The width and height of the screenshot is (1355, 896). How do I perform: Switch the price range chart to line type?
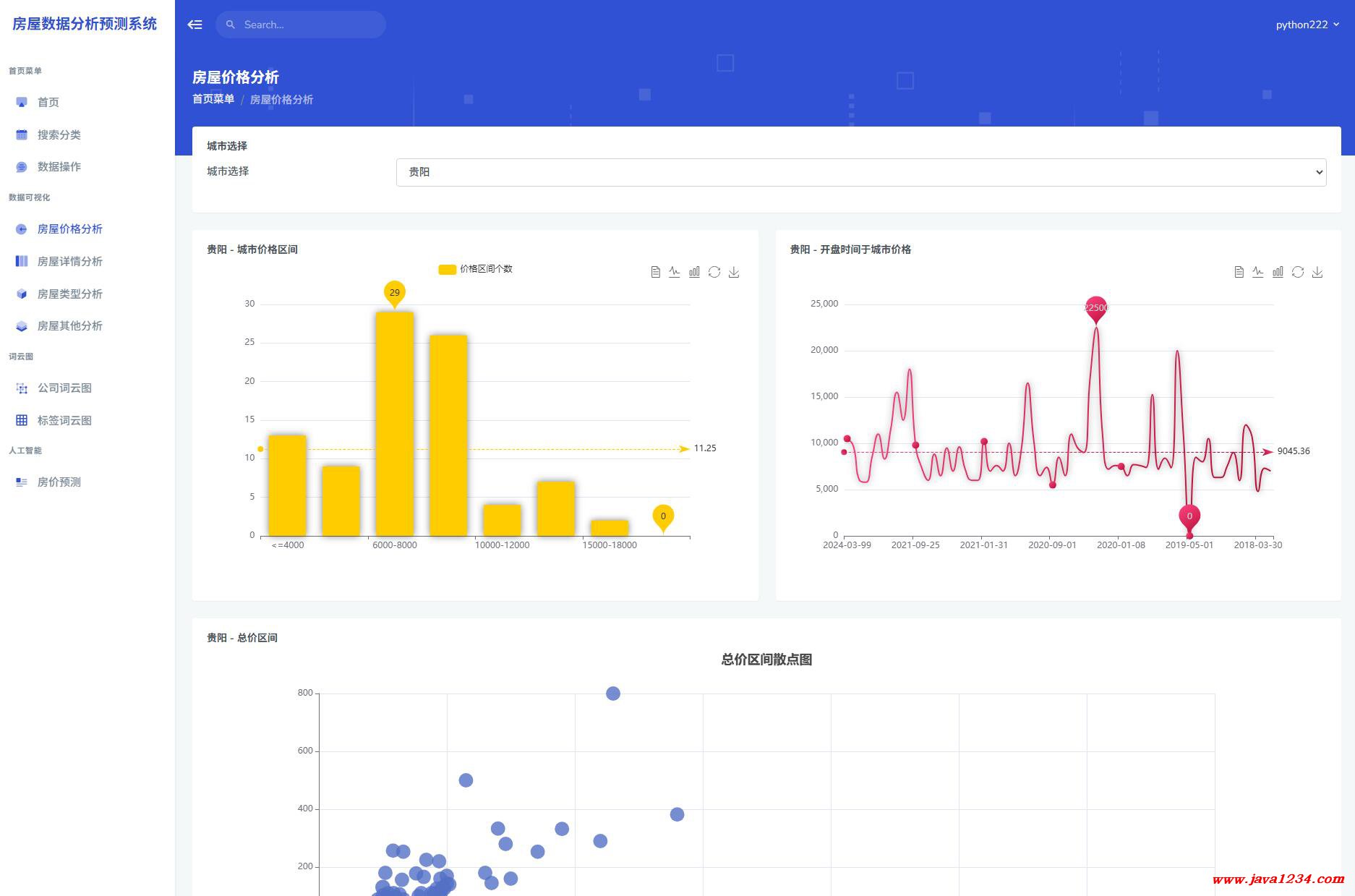pyautogui.click(x=675, y=272)
